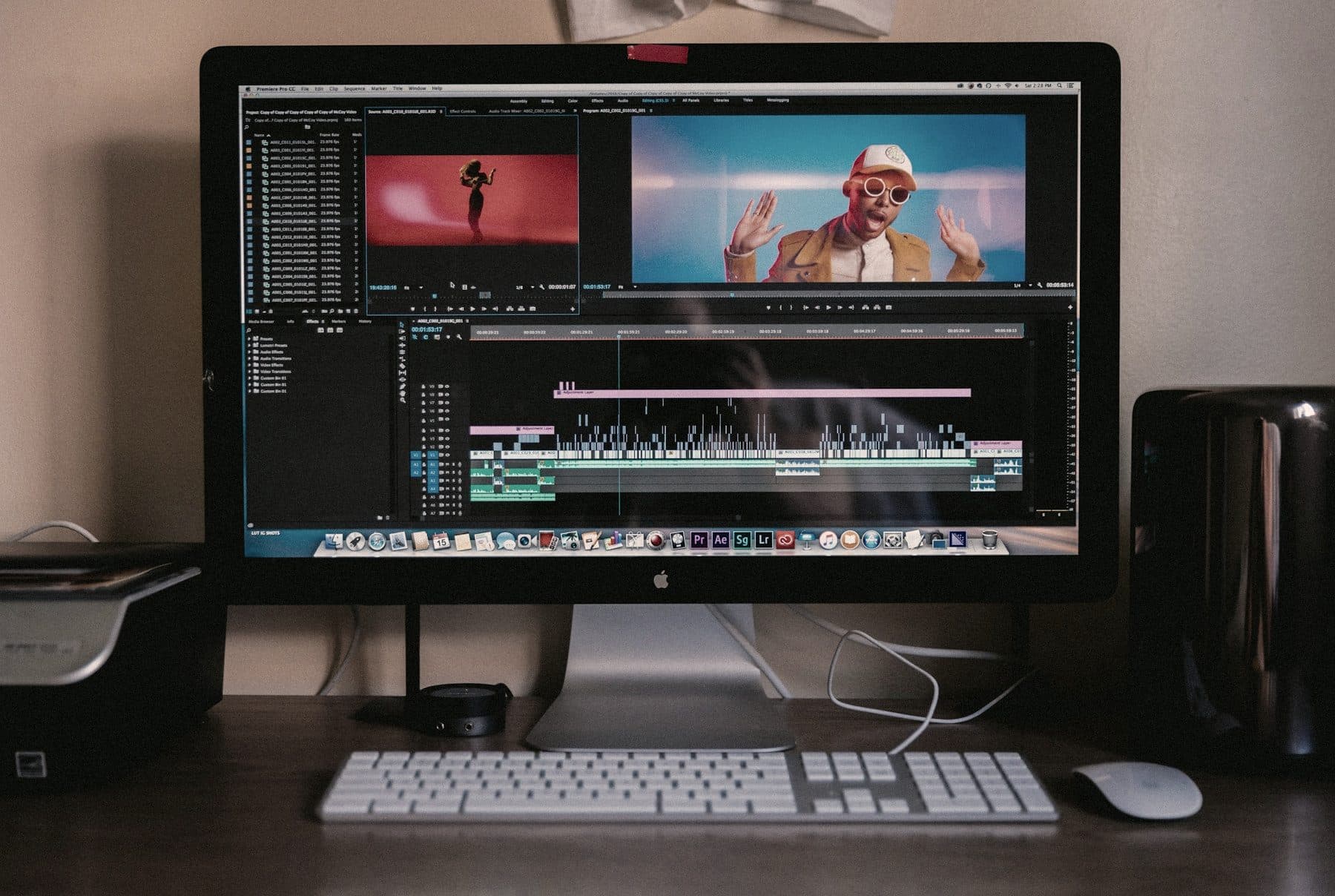Open Creative Cloud from the Dock
Viewport: 1335px width, 896px height.
785,540
